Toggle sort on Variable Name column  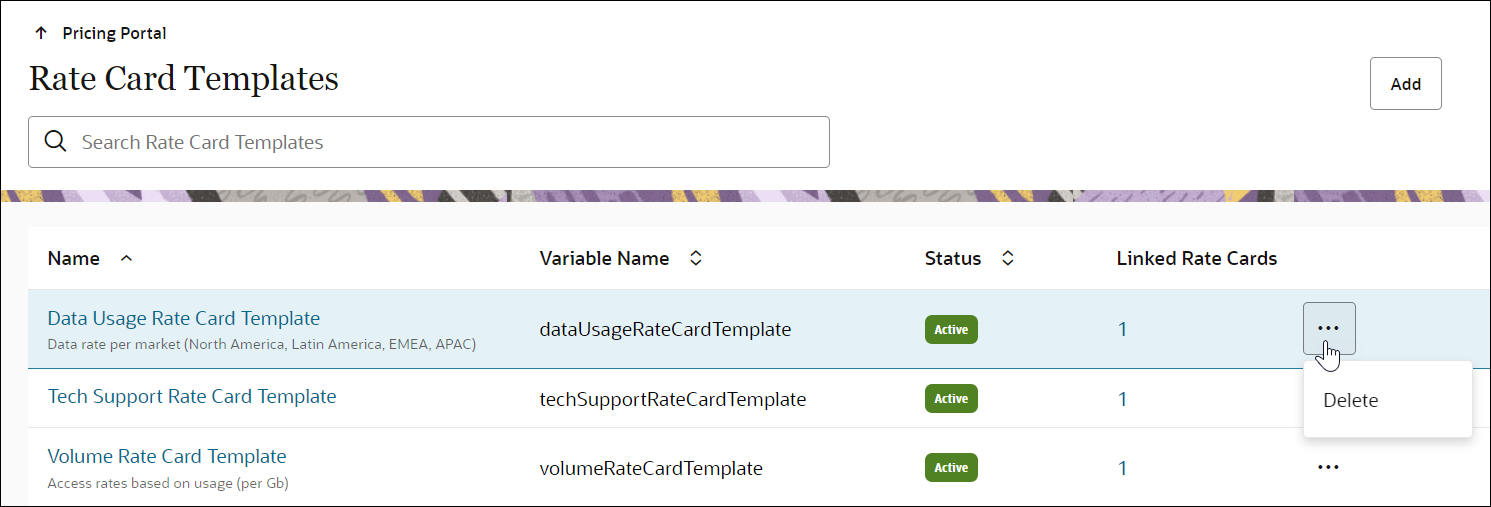coord(696,258)
